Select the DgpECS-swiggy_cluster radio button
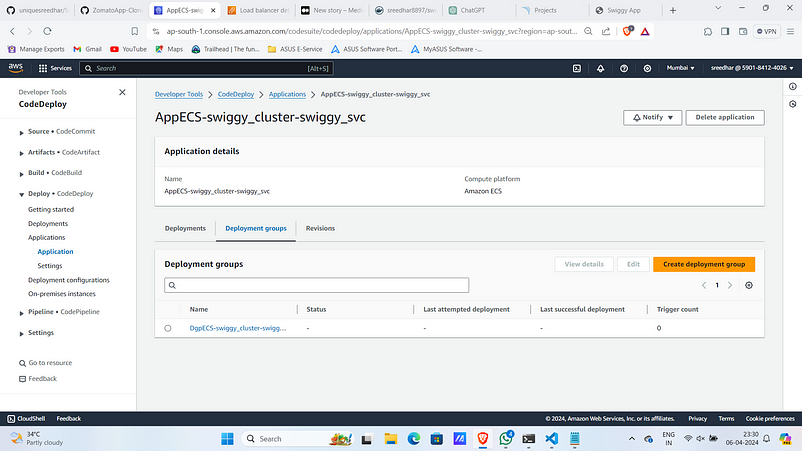Screen dimensions: 802x451 click(168, 328)
